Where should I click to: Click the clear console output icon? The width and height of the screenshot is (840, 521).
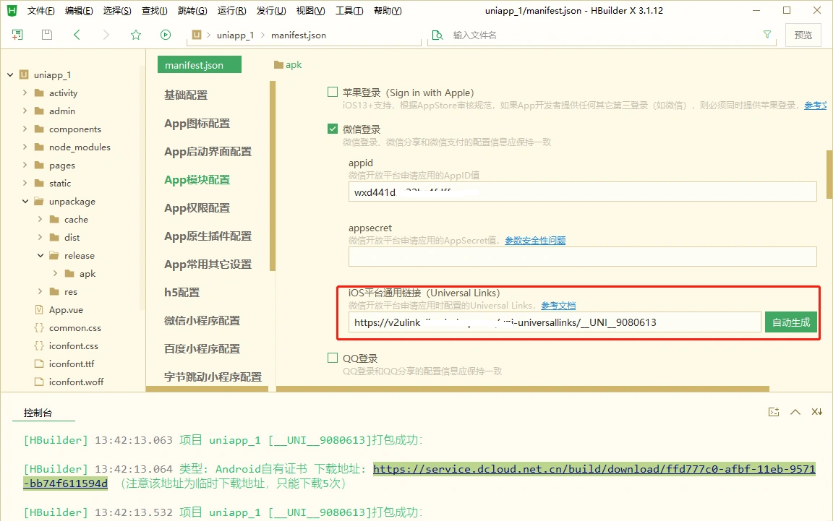817,412
